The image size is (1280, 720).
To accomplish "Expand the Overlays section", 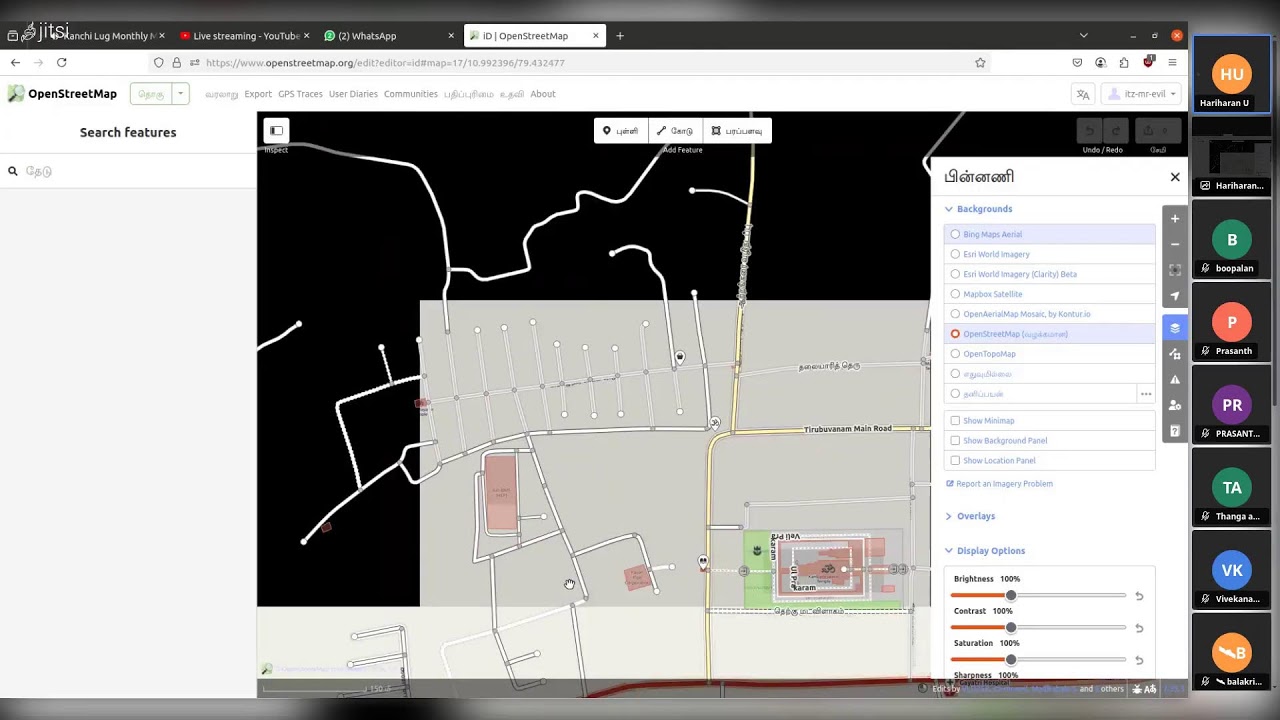I will 975,516.
